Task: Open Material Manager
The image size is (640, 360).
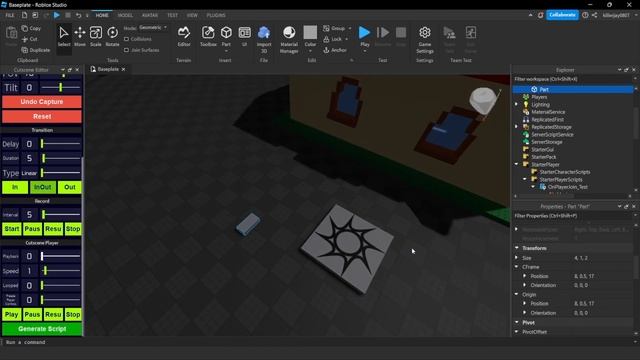Action: (x=289, y=39)
